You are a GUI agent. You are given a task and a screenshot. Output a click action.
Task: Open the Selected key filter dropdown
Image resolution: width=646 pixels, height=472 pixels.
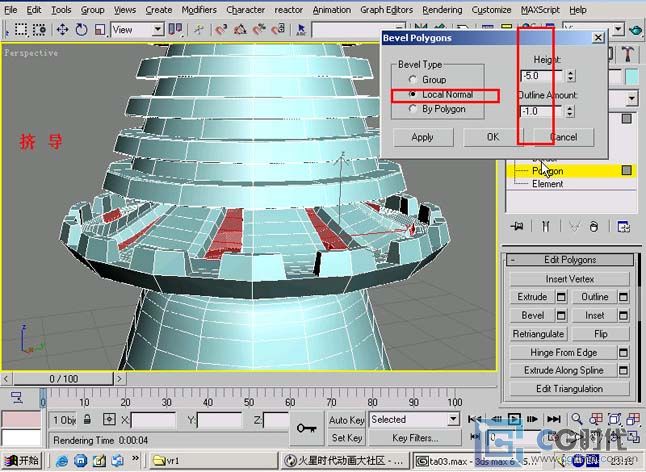414,420
